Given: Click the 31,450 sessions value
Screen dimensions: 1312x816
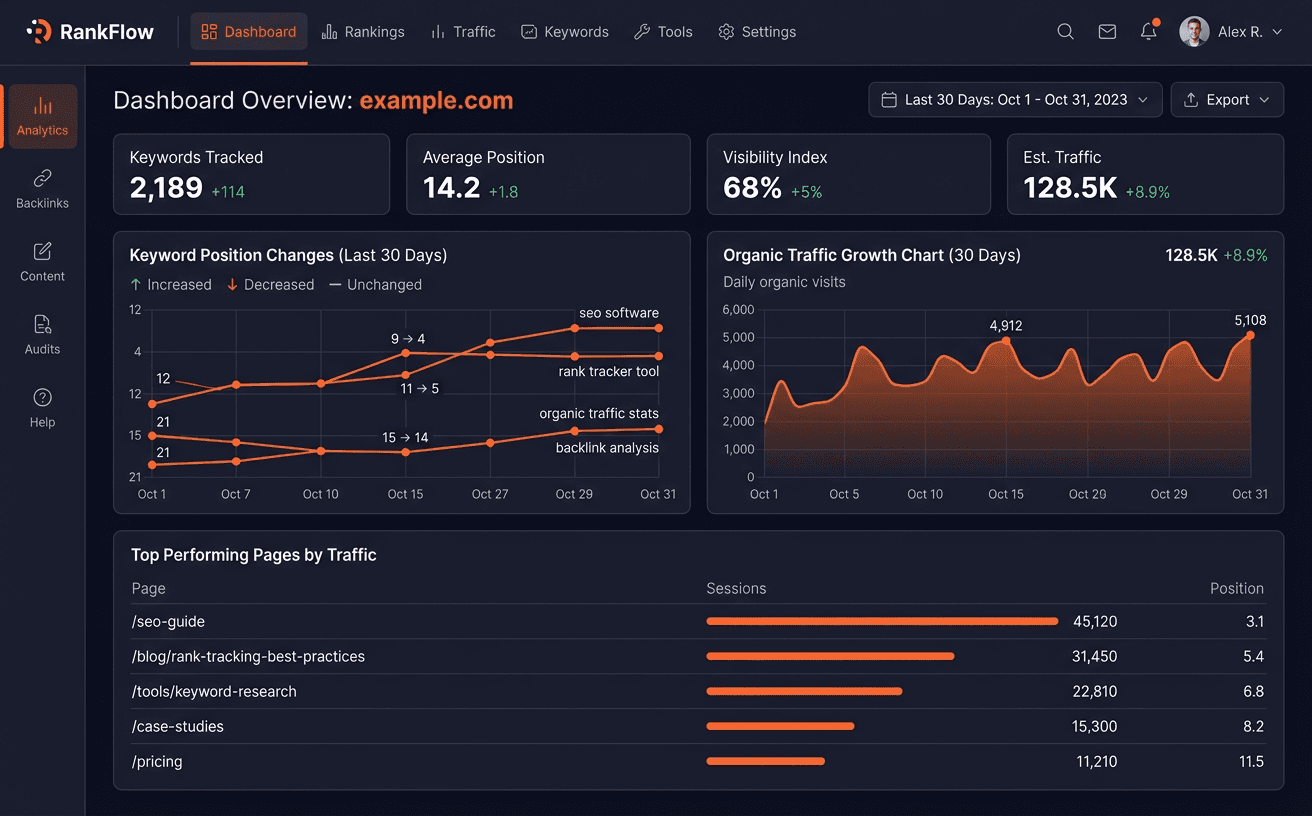Looking at the screenshot, I should 1095,657.
